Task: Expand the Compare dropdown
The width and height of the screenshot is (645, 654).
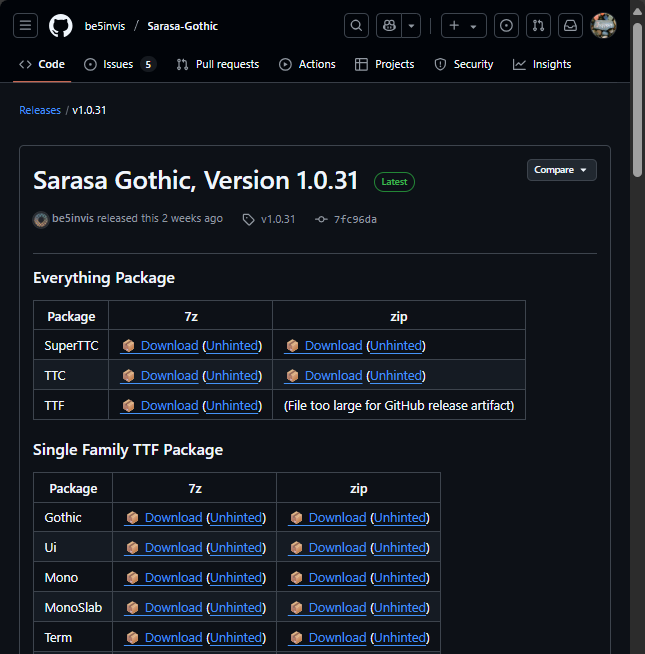Action: coord(561,170)
